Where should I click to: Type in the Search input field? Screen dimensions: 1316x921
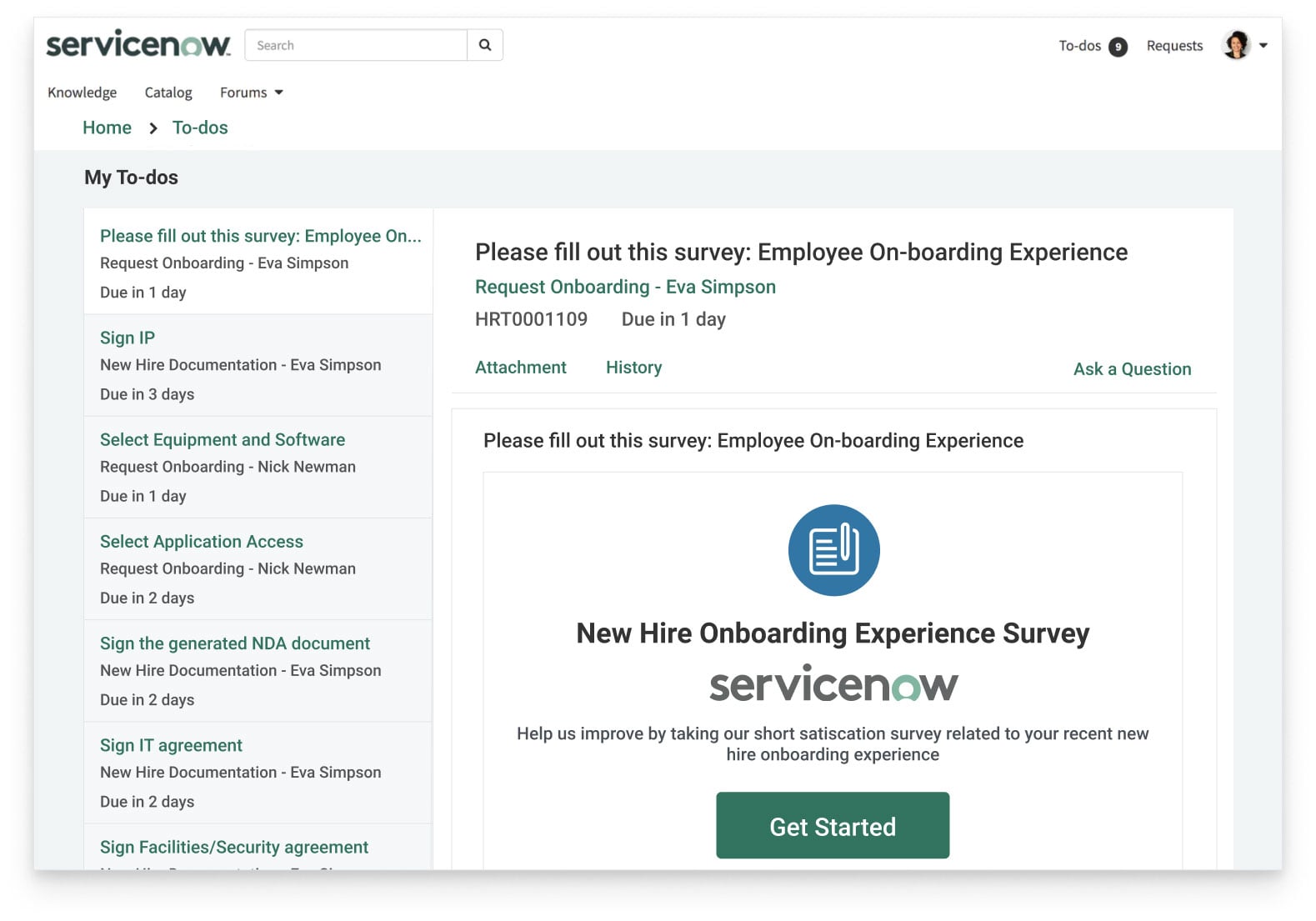[x=356, y=45]
